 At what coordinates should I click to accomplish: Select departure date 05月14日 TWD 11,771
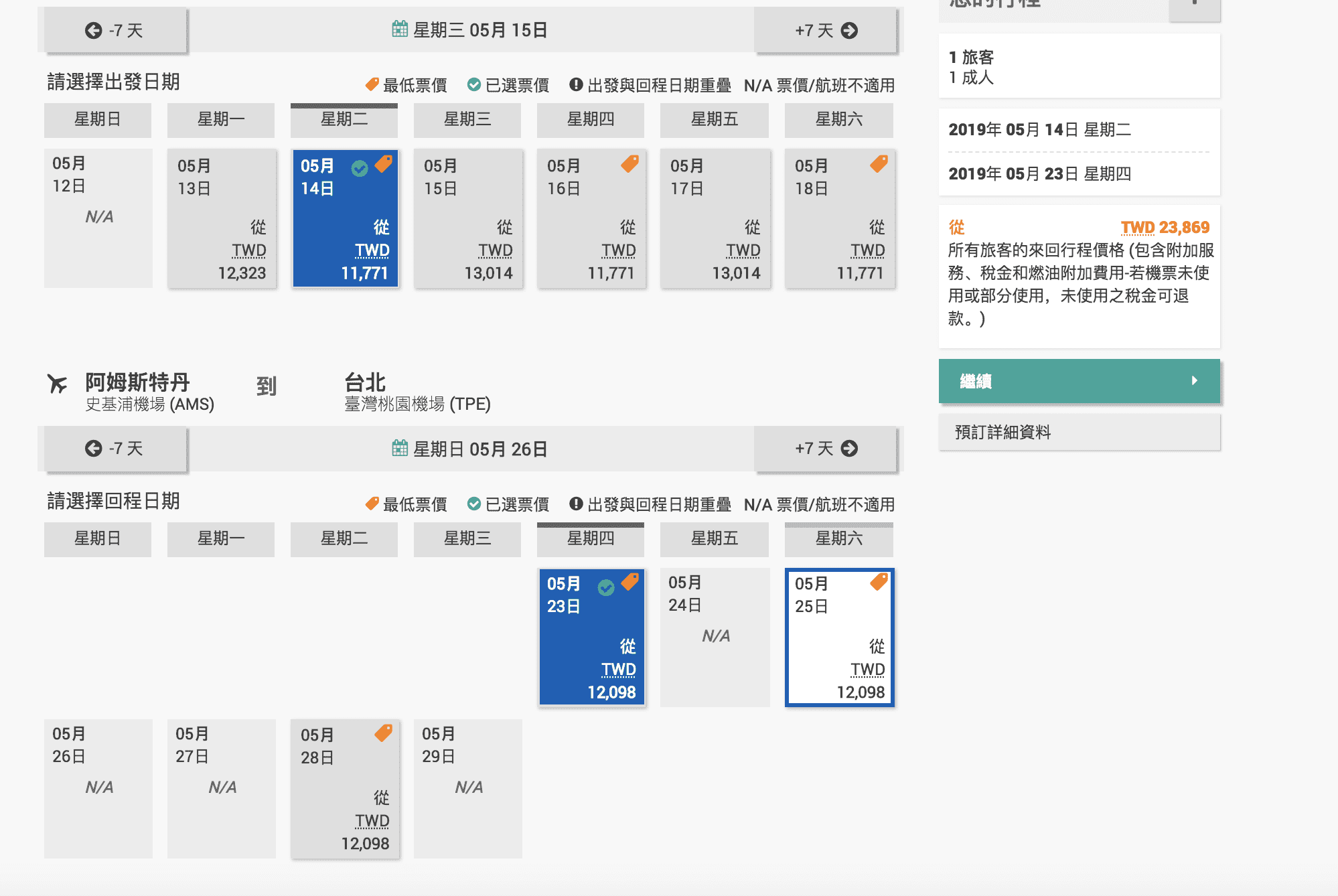[345, 218]
